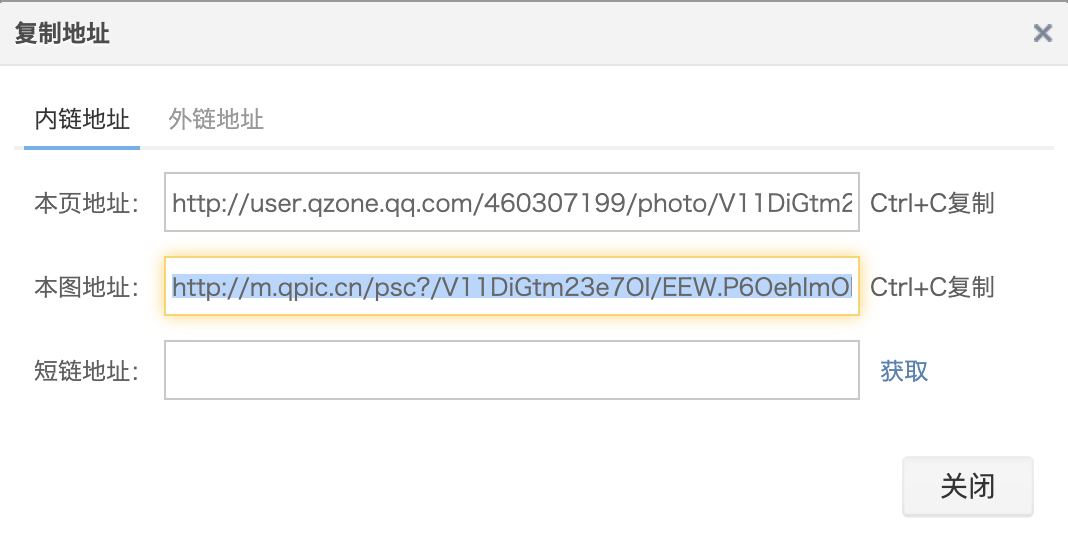Focus the 本图地址 URL input field

coord(511,287)
